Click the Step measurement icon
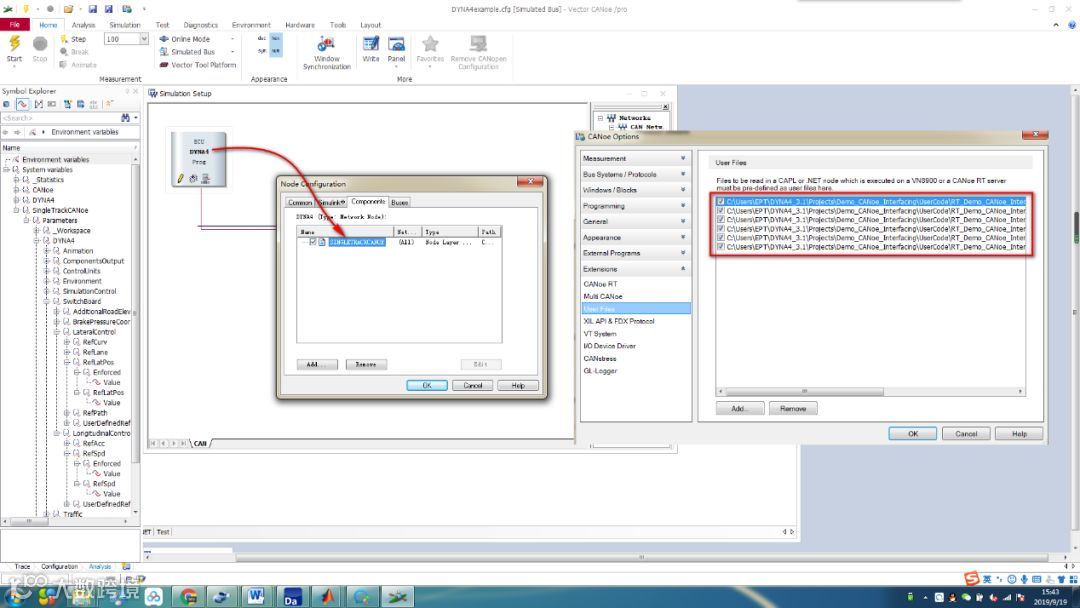Screen dimensions: 1080x608 [63, 39]
